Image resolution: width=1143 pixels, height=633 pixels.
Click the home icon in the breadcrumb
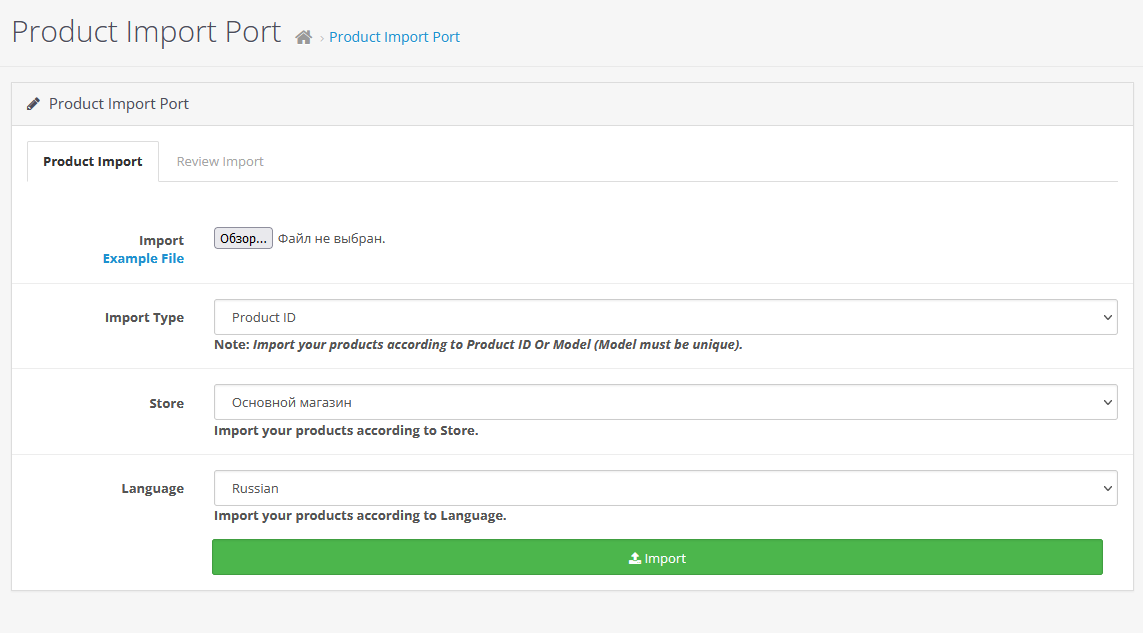304,37
